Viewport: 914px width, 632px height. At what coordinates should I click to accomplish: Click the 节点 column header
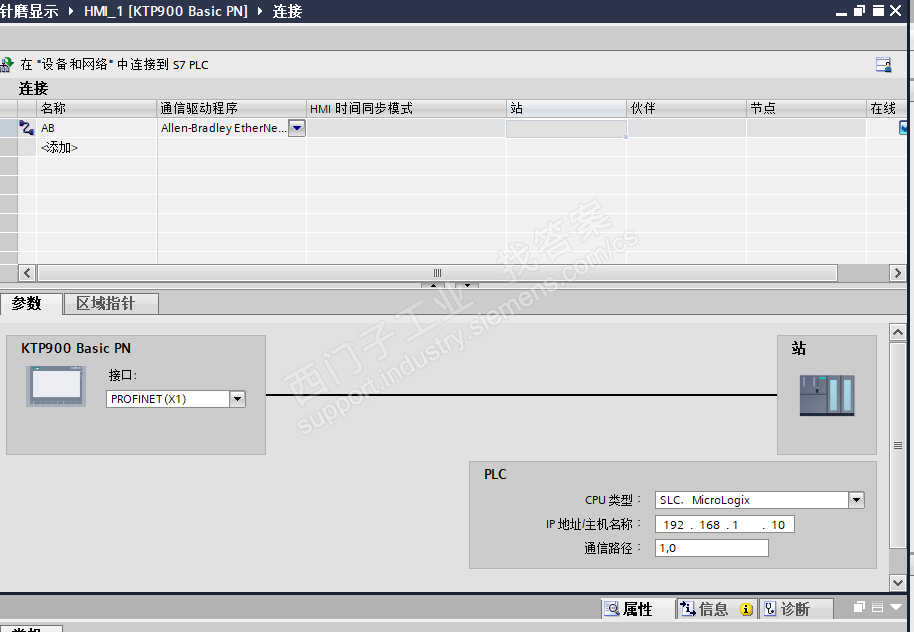pos(806,108)
